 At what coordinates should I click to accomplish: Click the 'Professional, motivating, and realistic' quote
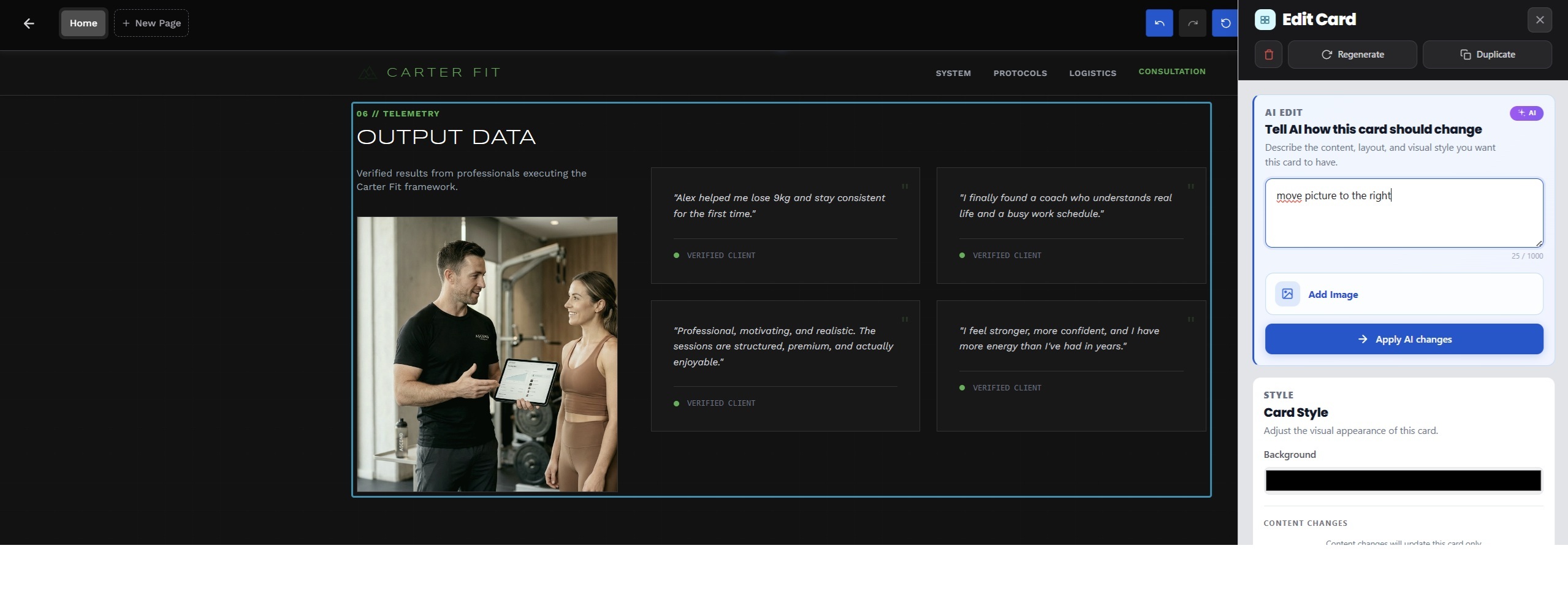(783, 346)
